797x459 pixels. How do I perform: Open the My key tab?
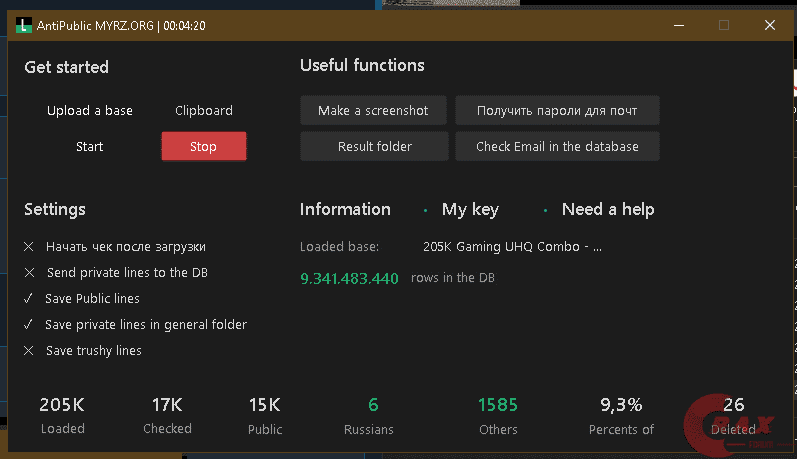(x=470, y=209)
